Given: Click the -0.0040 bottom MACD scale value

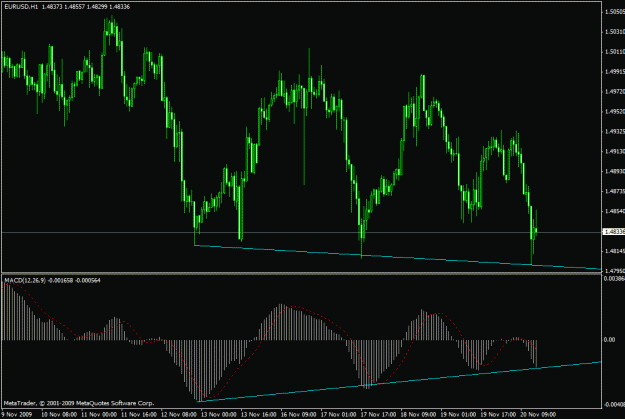Looking at the screenshot, I should click(x=614, y=405).
